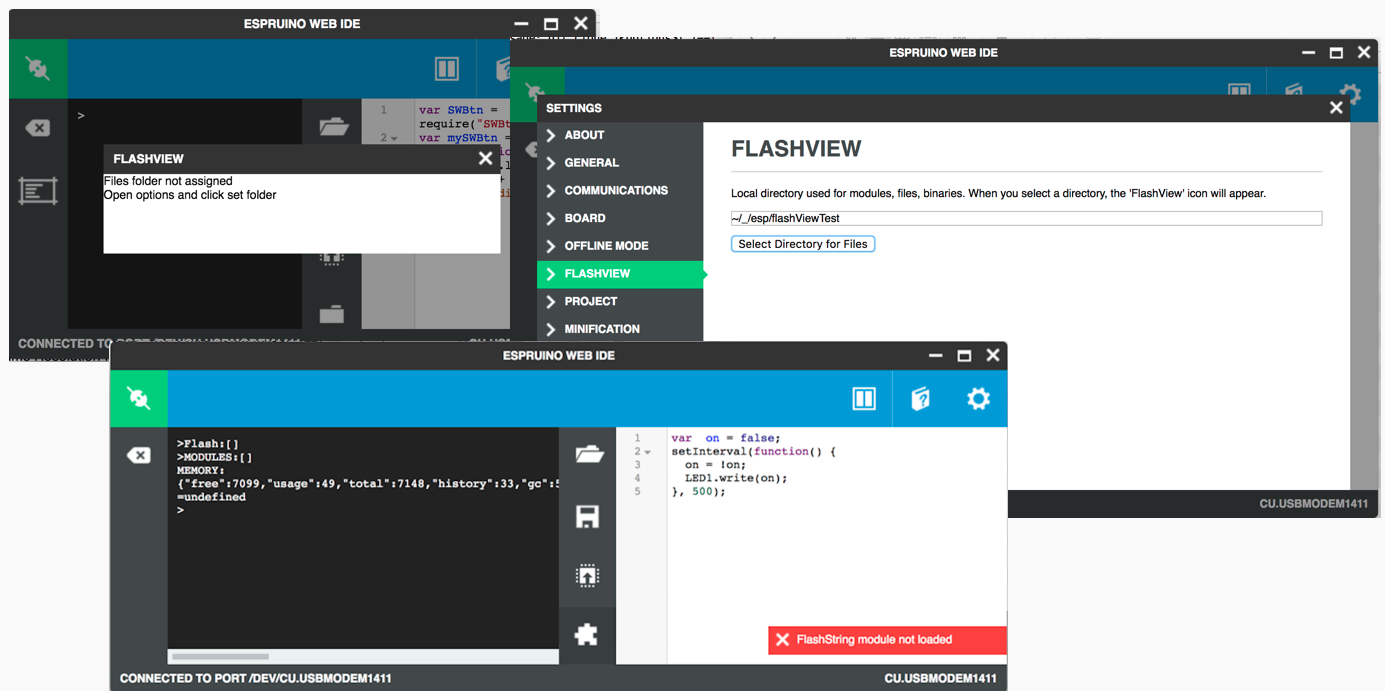Open the OFFLINE MODE settings section

[620, 246]
